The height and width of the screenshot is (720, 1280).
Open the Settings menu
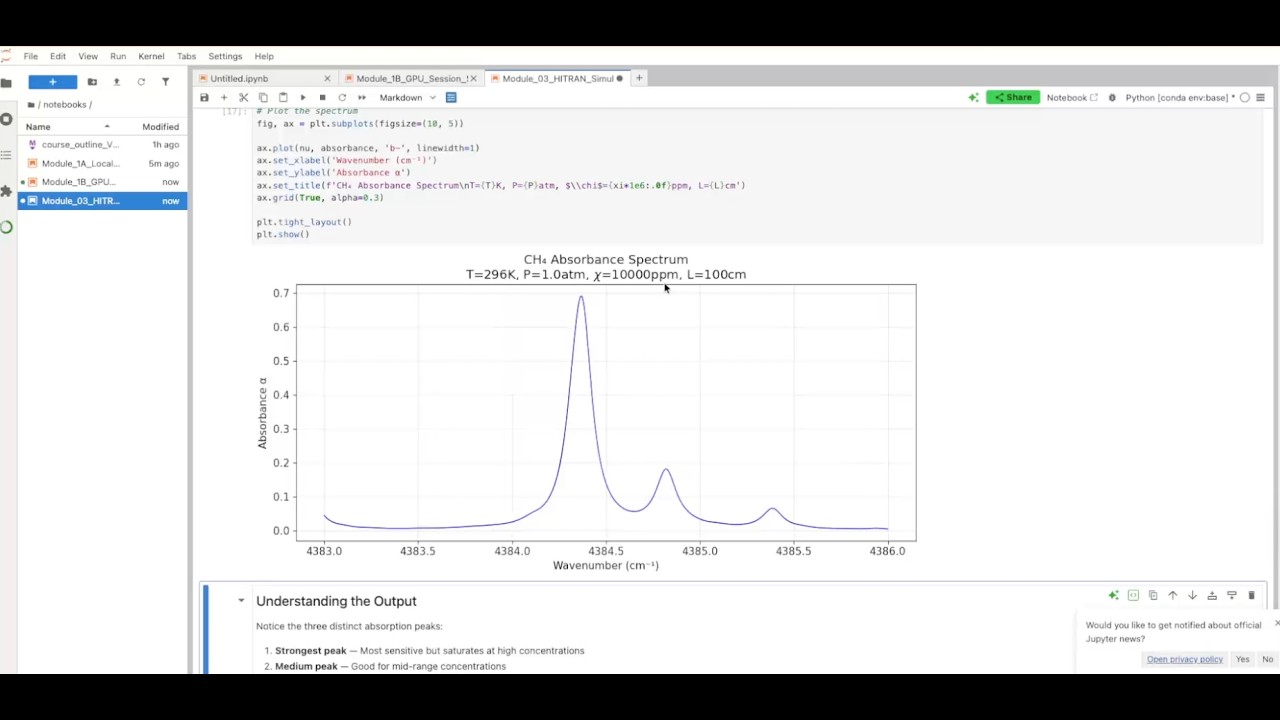point(225,56)
